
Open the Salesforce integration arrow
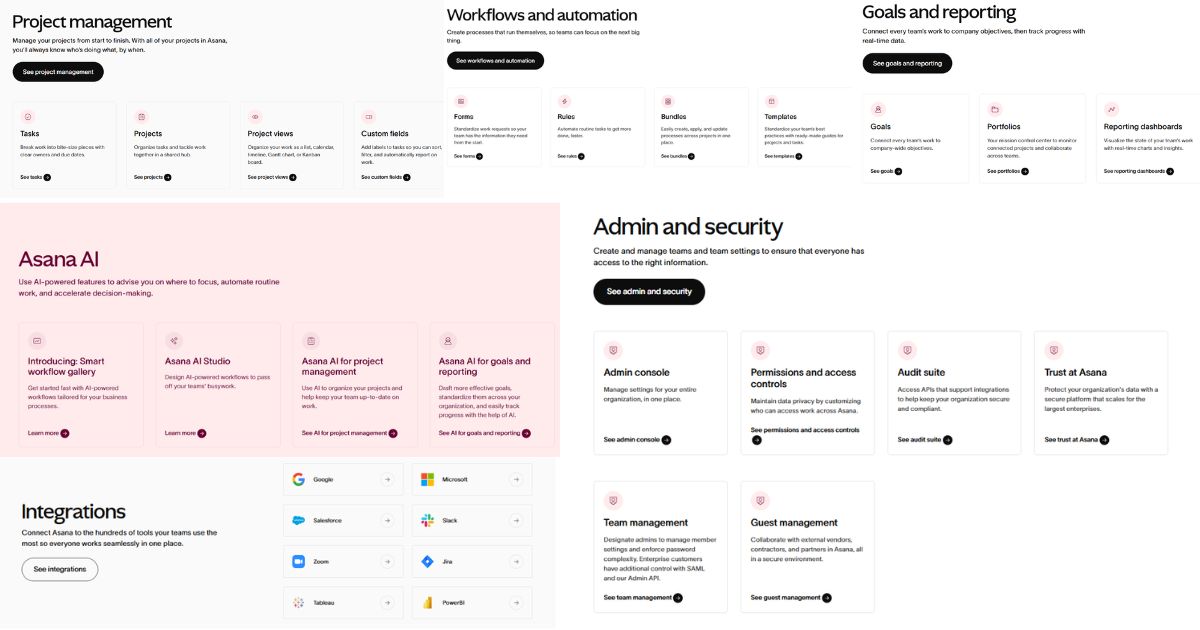pyautogui.click(x=387, y=521)
